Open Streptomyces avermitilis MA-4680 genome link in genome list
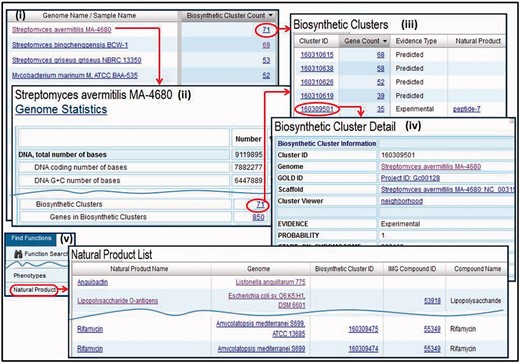 [62, 30]
